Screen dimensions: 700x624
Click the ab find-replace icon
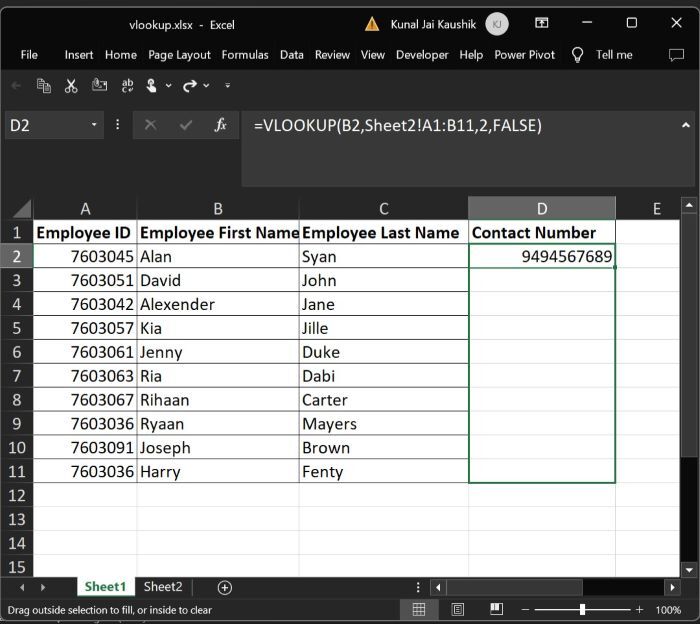point(127,85)
